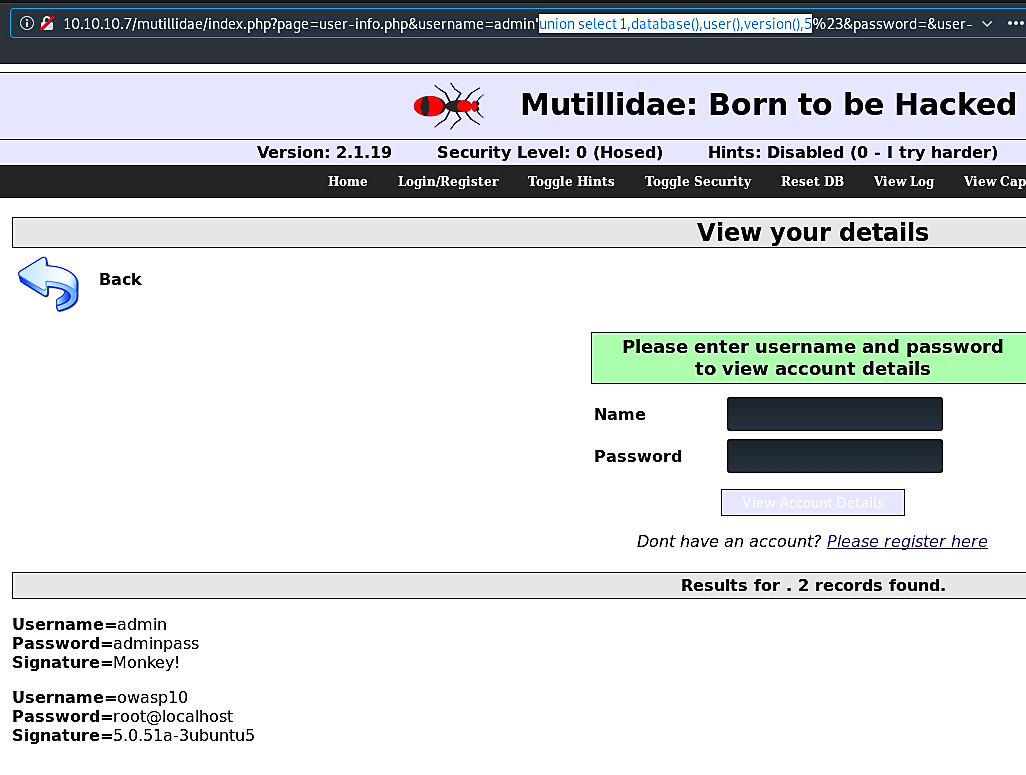Click the Signature=Monkey! result line
1026x775 pixels.
pos(96,662)
